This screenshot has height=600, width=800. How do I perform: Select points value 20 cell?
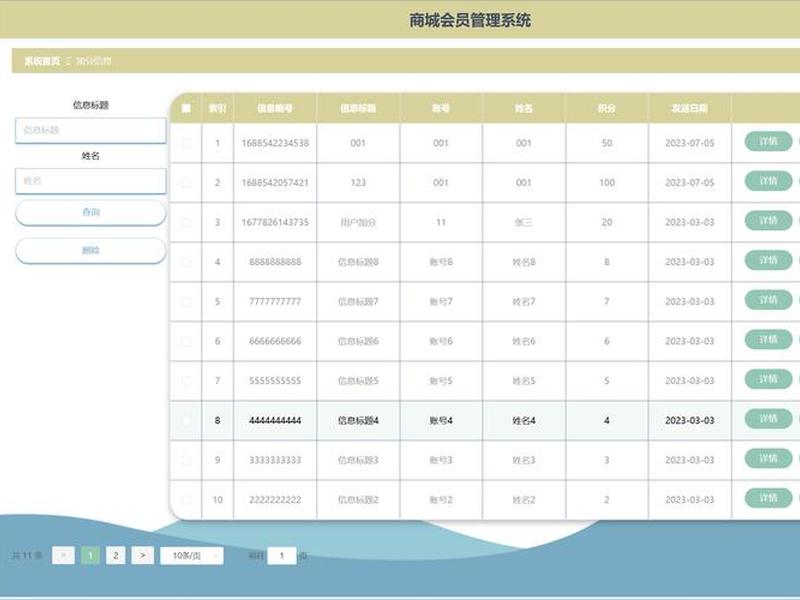tap(607, 222)
